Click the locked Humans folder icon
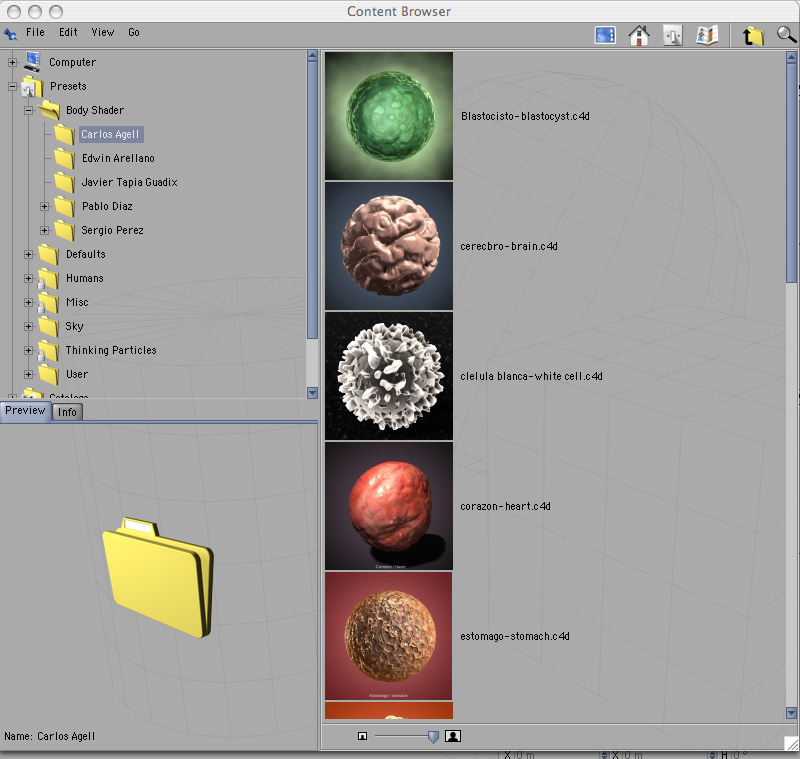 click(x=48, y=279)
